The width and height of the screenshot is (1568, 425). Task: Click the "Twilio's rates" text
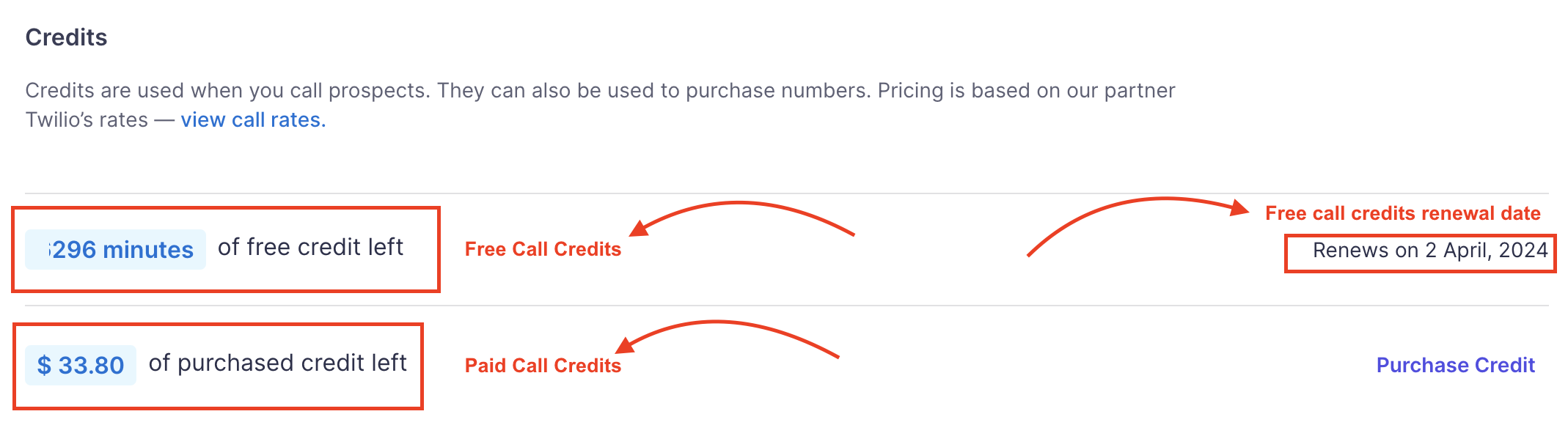tap(87, 120)
